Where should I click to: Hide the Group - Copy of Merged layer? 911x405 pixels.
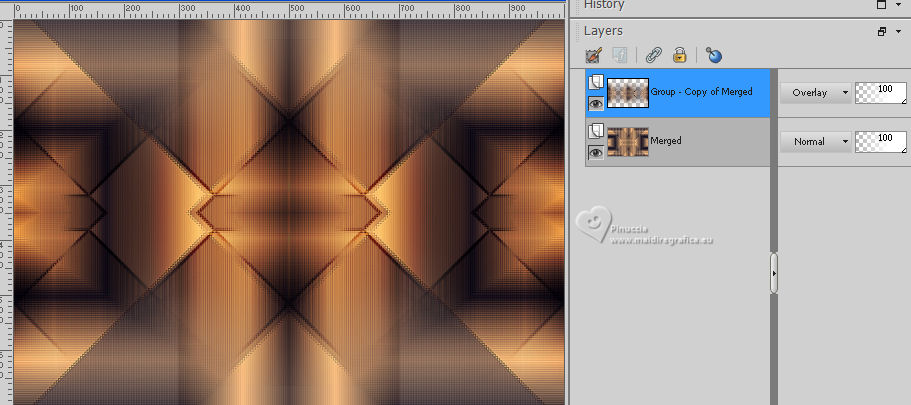click(596, 103)
